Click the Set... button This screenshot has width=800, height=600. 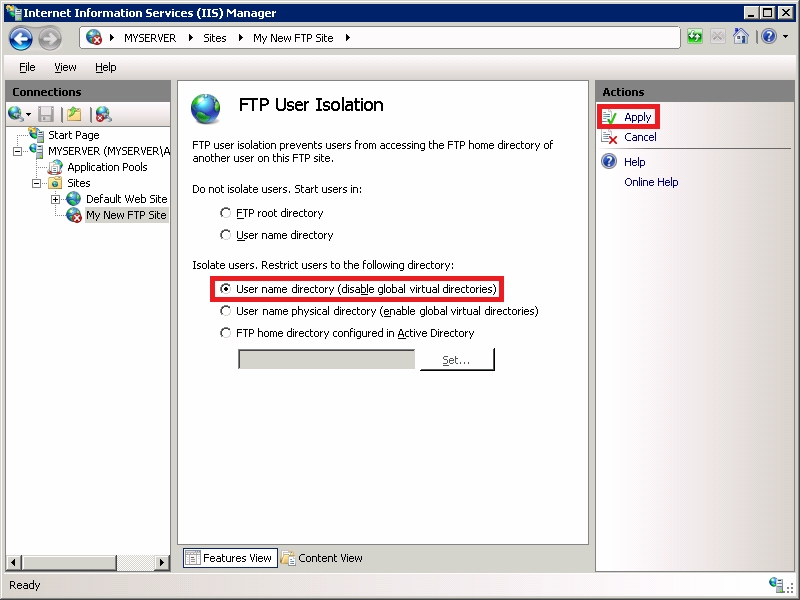click(457, 360)
